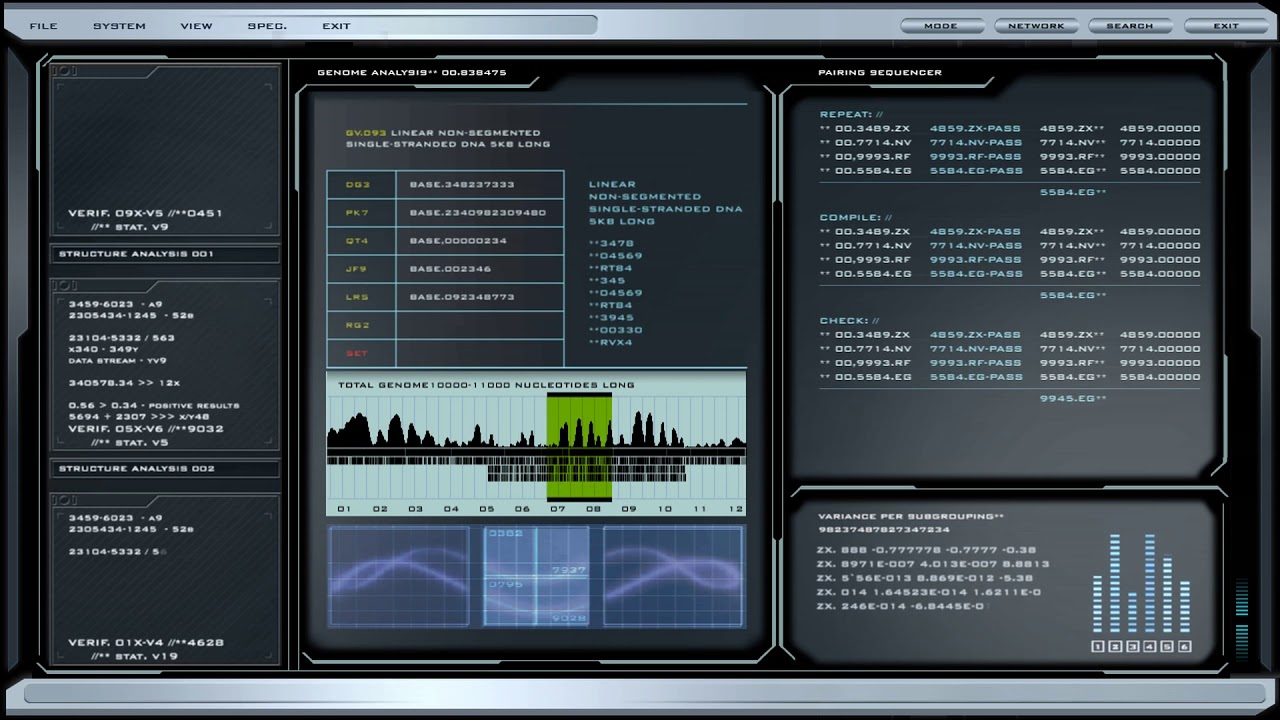Click numbered icon 4 below the variance equalizer

(x=1150, y=646)
